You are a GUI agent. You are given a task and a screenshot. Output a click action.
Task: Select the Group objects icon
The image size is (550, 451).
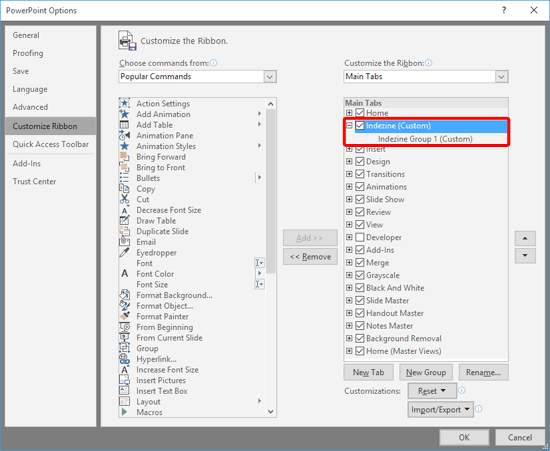pyautogui.click(x=125, y=348)
